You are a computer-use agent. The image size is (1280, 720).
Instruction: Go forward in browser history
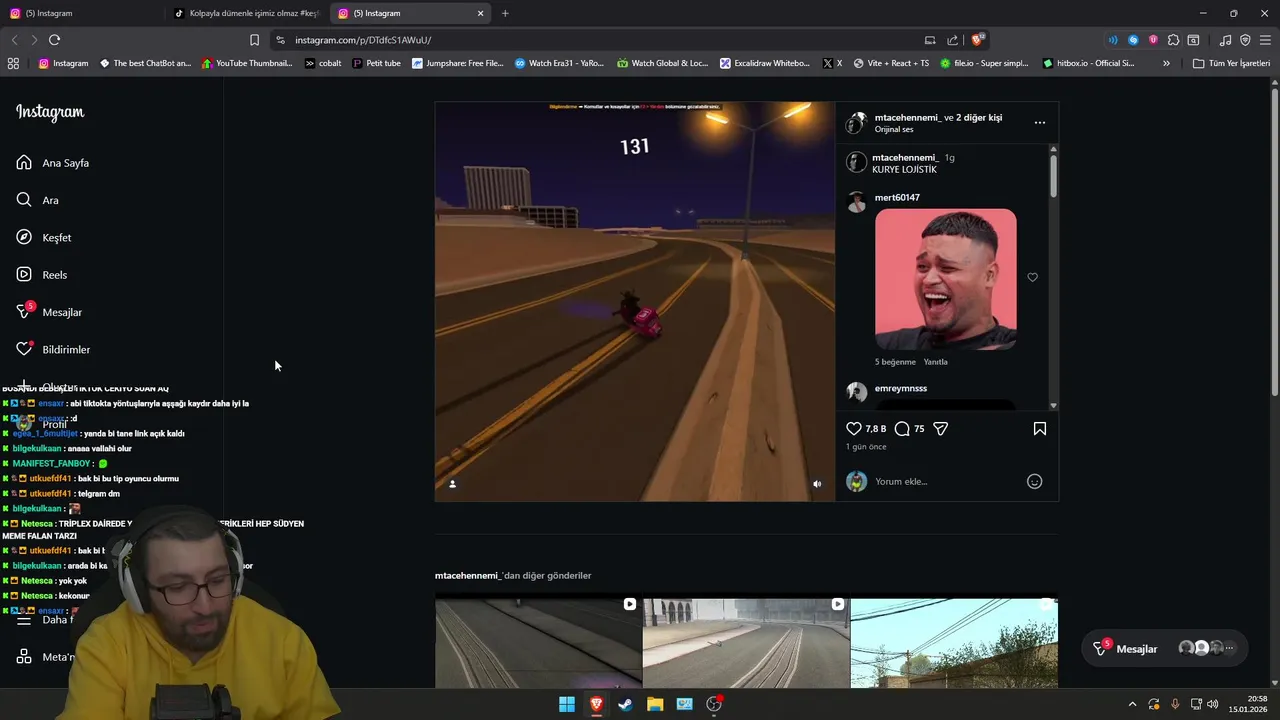click(34, 40)
